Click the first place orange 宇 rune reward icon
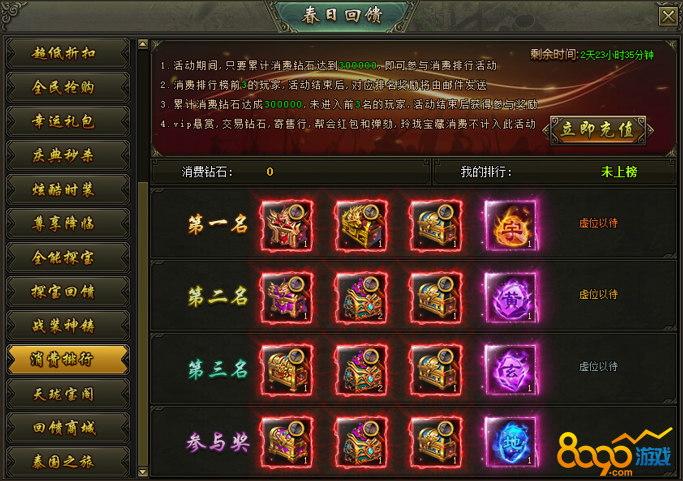 click(x=511, y=225)
